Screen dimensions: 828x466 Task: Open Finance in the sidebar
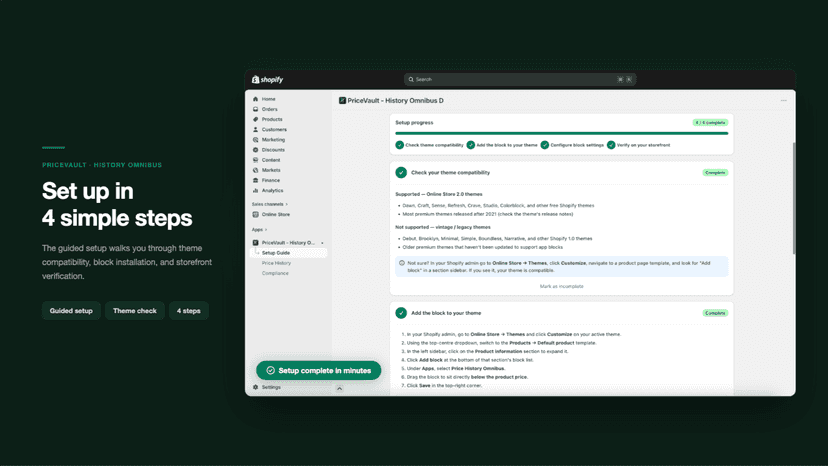[x=271, y=180]
